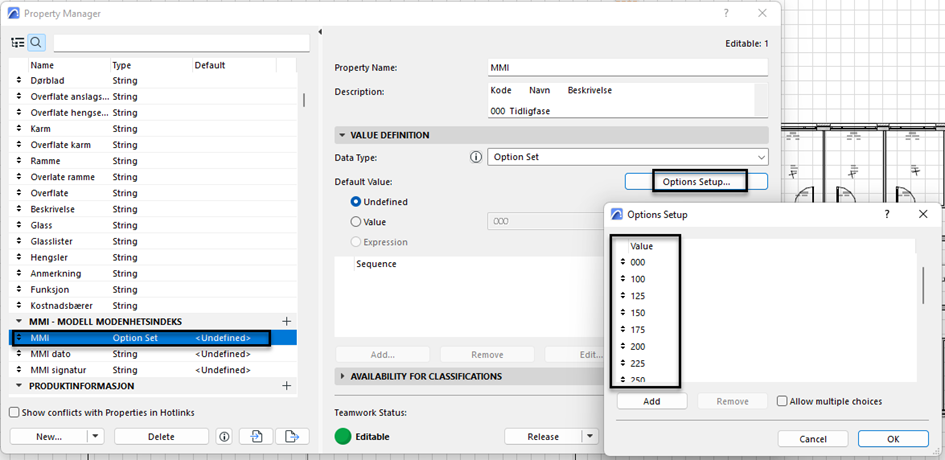Add property to MMI - MODELL MODENHETSINDEKS group
Viewport: 945px width, 460px height.
(x=287, y=321)
